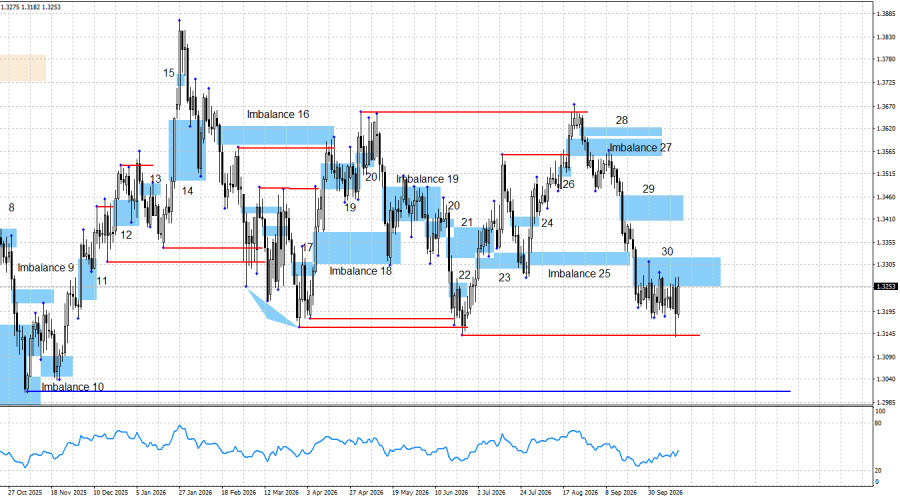Select the 1.3145 price axis label

(x=886, y=334)
